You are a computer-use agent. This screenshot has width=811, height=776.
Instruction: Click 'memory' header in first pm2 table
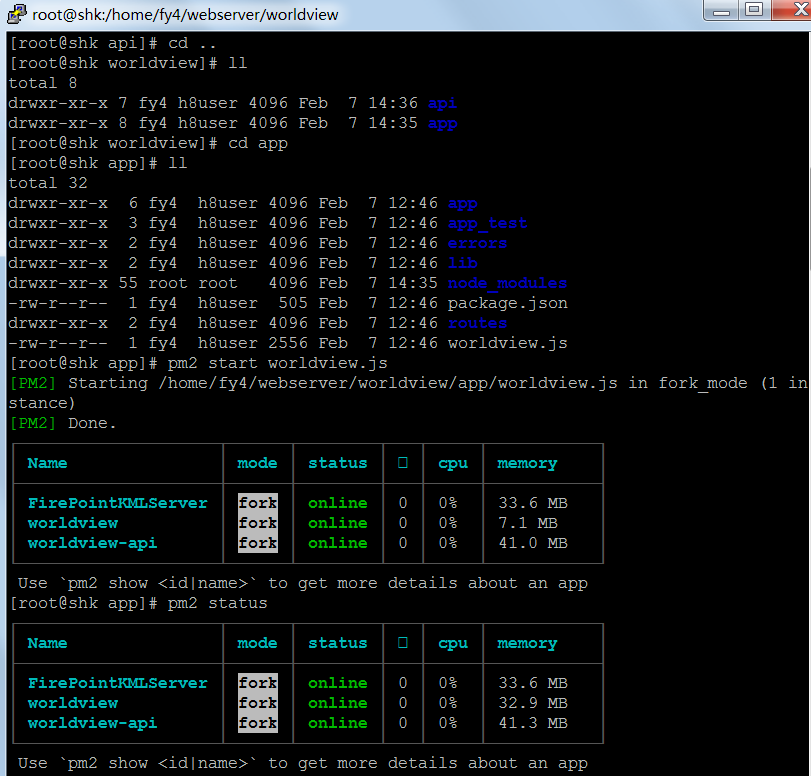(x=527, y=464)
